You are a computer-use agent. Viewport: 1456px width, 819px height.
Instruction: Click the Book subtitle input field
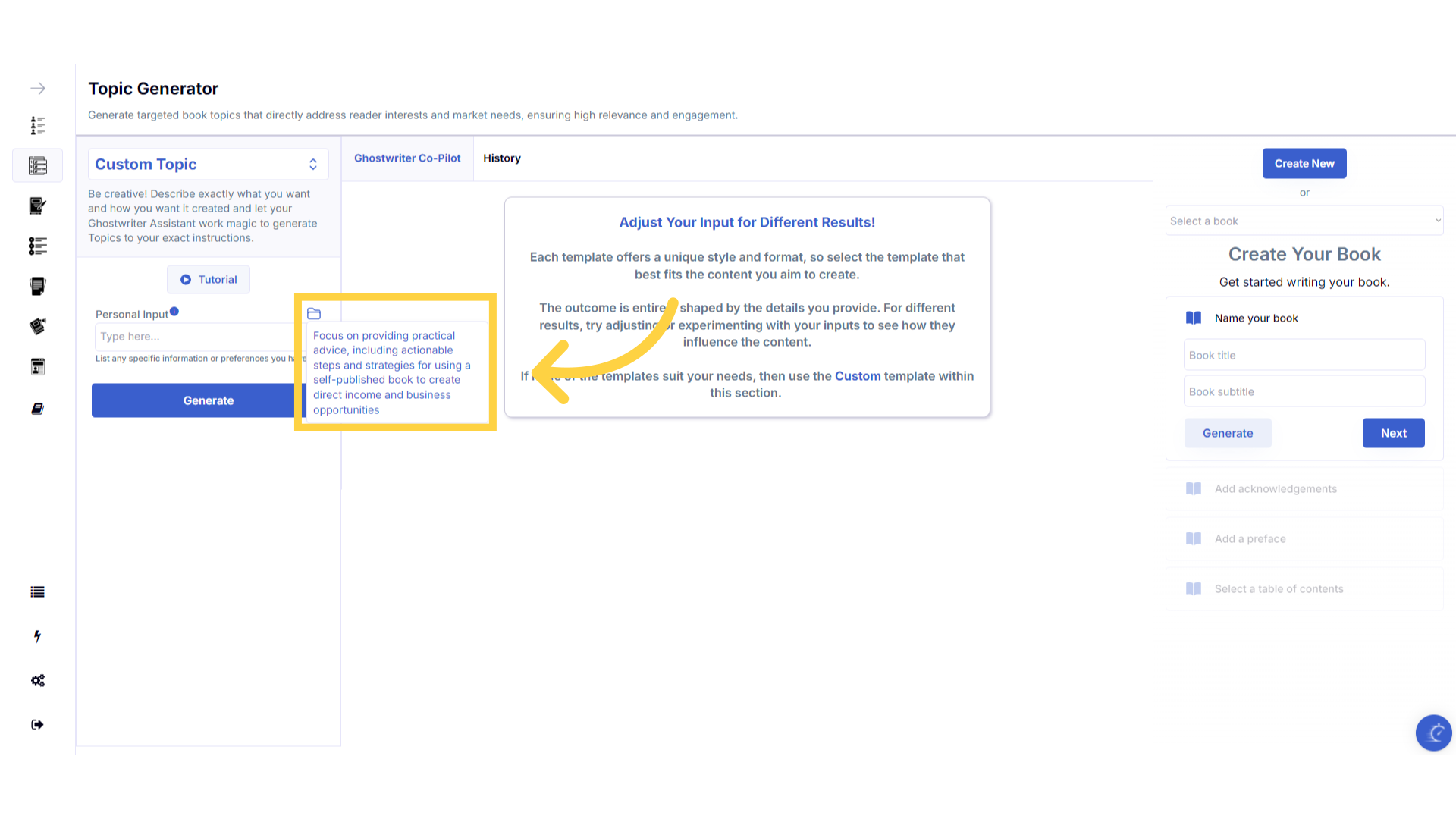click(x=1304, y=392)
